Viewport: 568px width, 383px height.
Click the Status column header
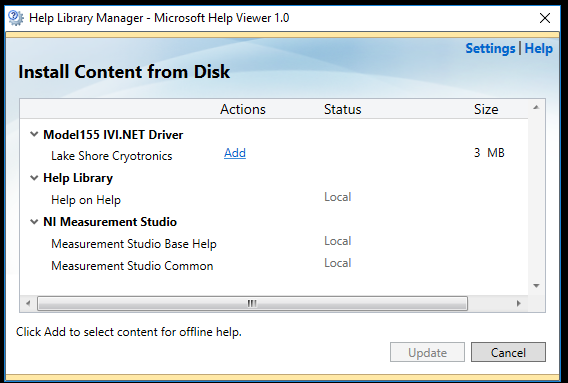pyautogui.click(x=342, y=109)
